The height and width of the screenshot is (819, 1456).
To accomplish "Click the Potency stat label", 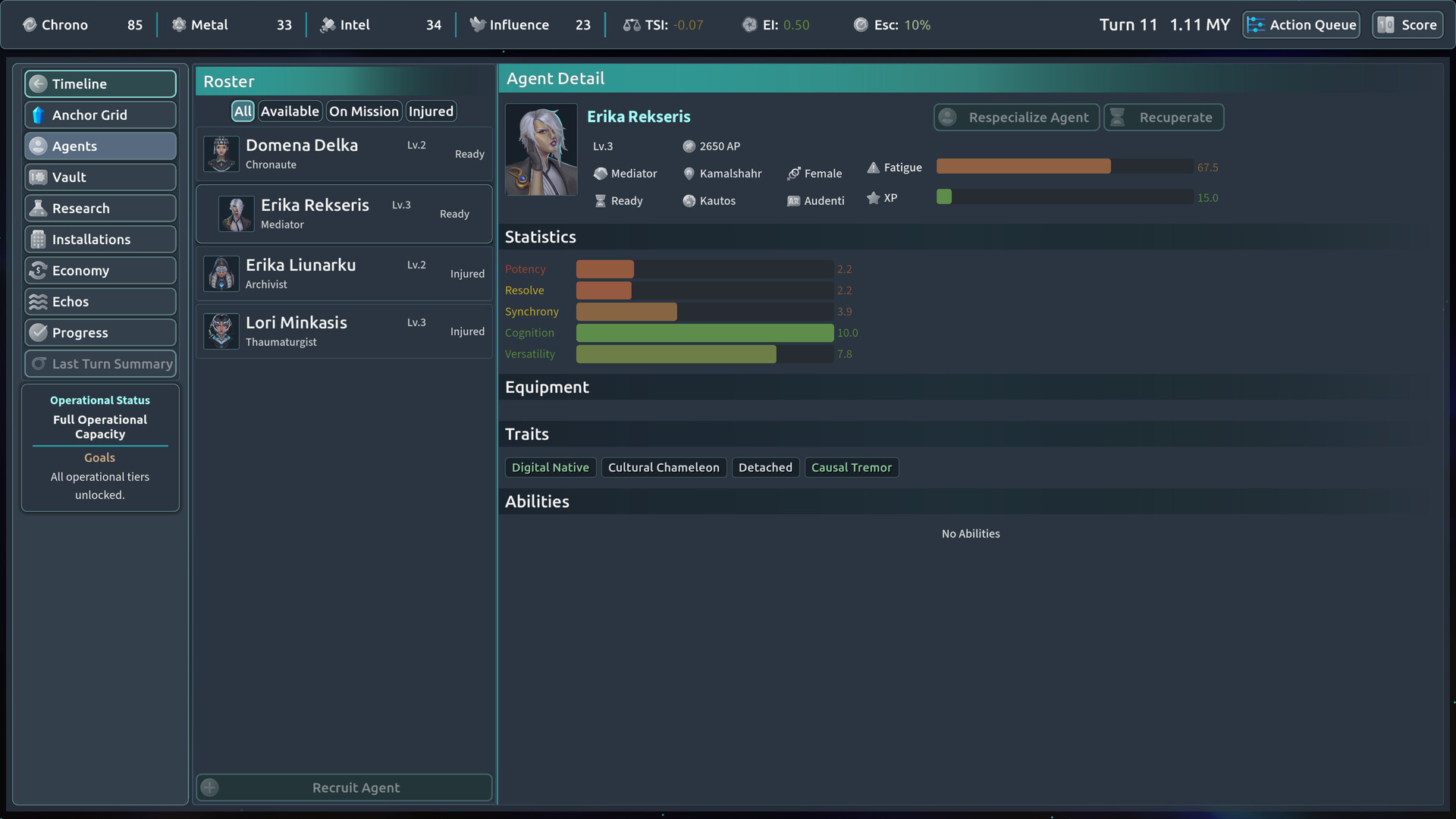I will tap(525, 269).
